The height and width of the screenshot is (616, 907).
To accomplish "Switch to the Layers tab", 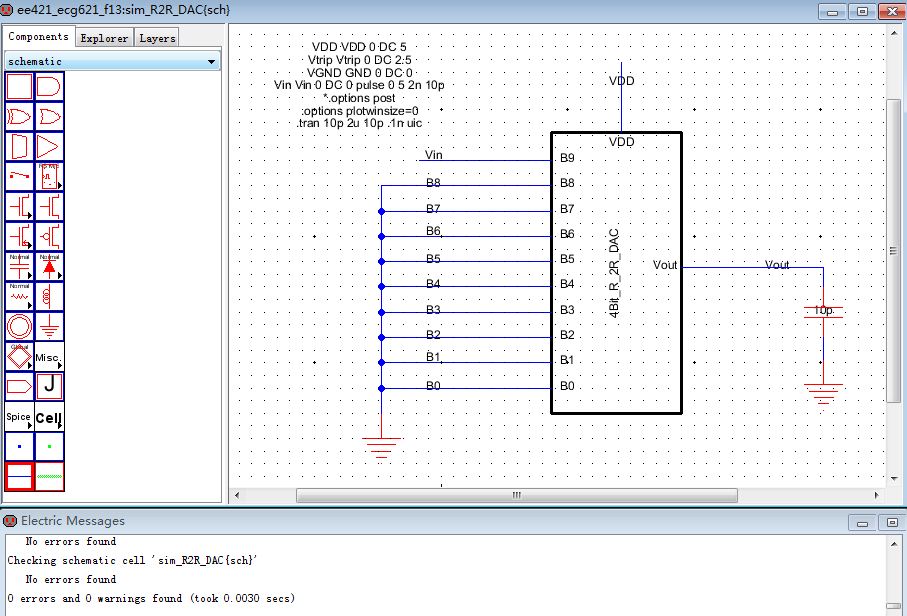I will point(157,38).
